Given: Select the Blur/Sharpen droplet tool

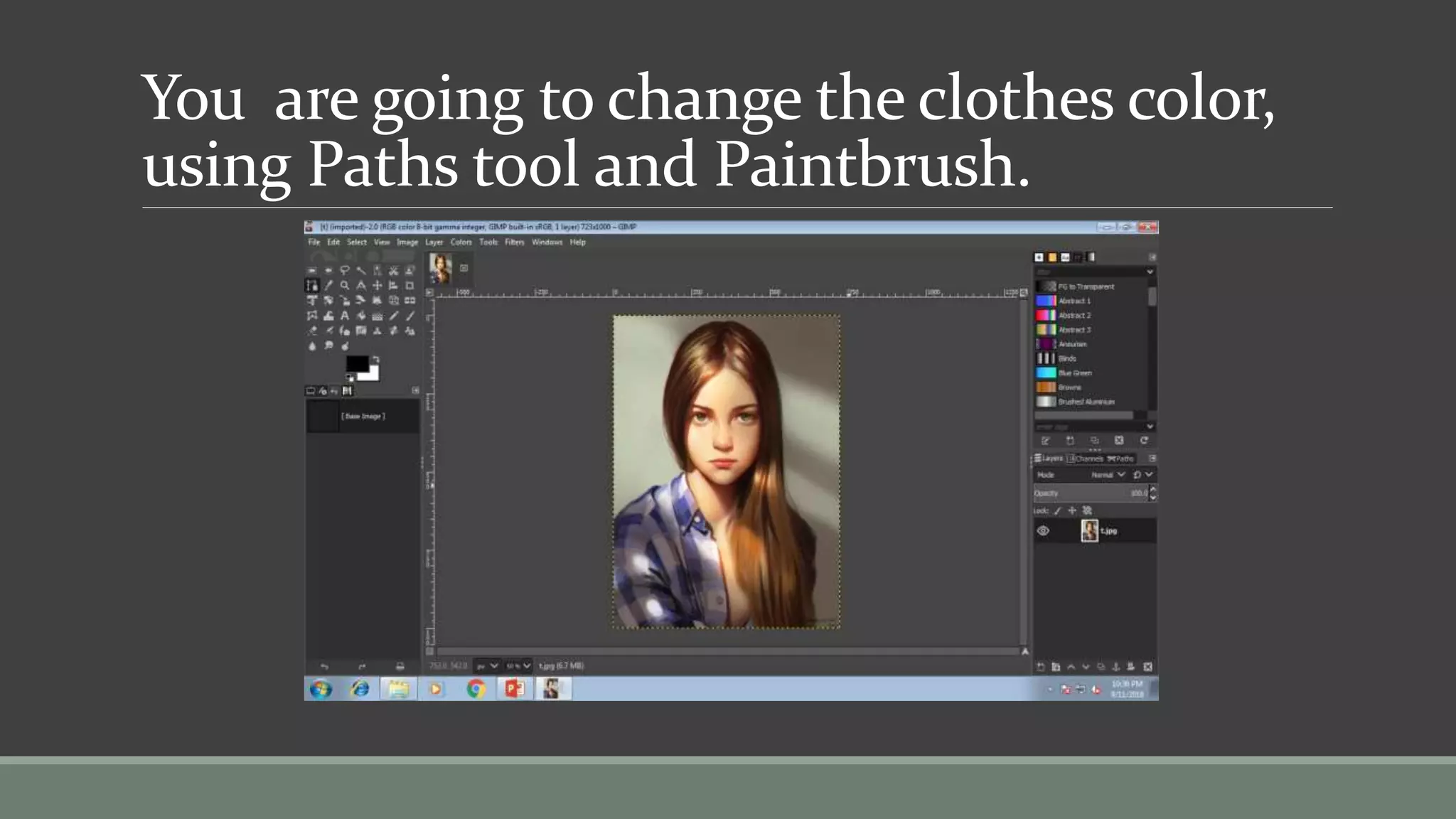Looking at the screenshot, I should pyautogui.click(x=311, y=346).
